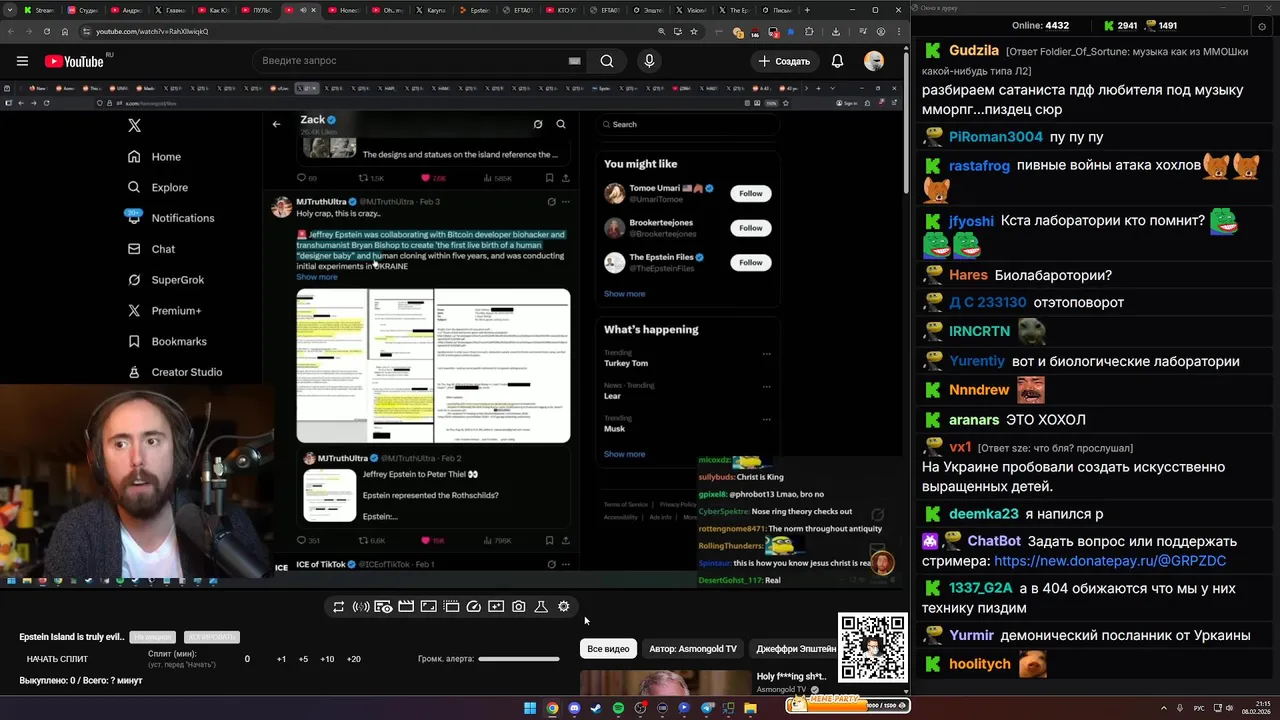
Task: Open Creator Studio in the X sidebar
Action: 175,372
